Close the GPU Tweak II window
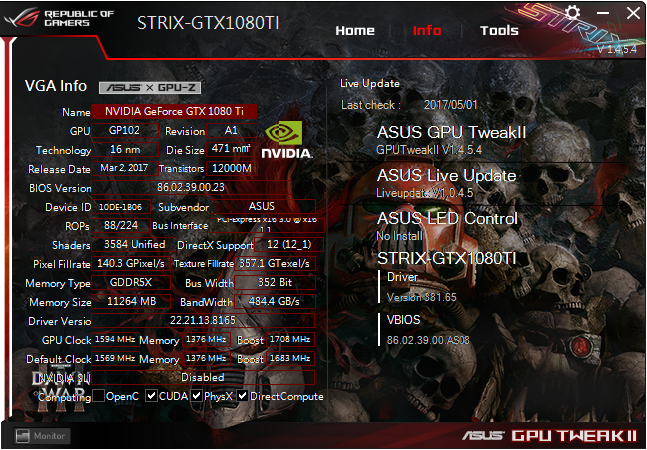The height and width of the screenshot is (450, 647). [x=633, y=13]
